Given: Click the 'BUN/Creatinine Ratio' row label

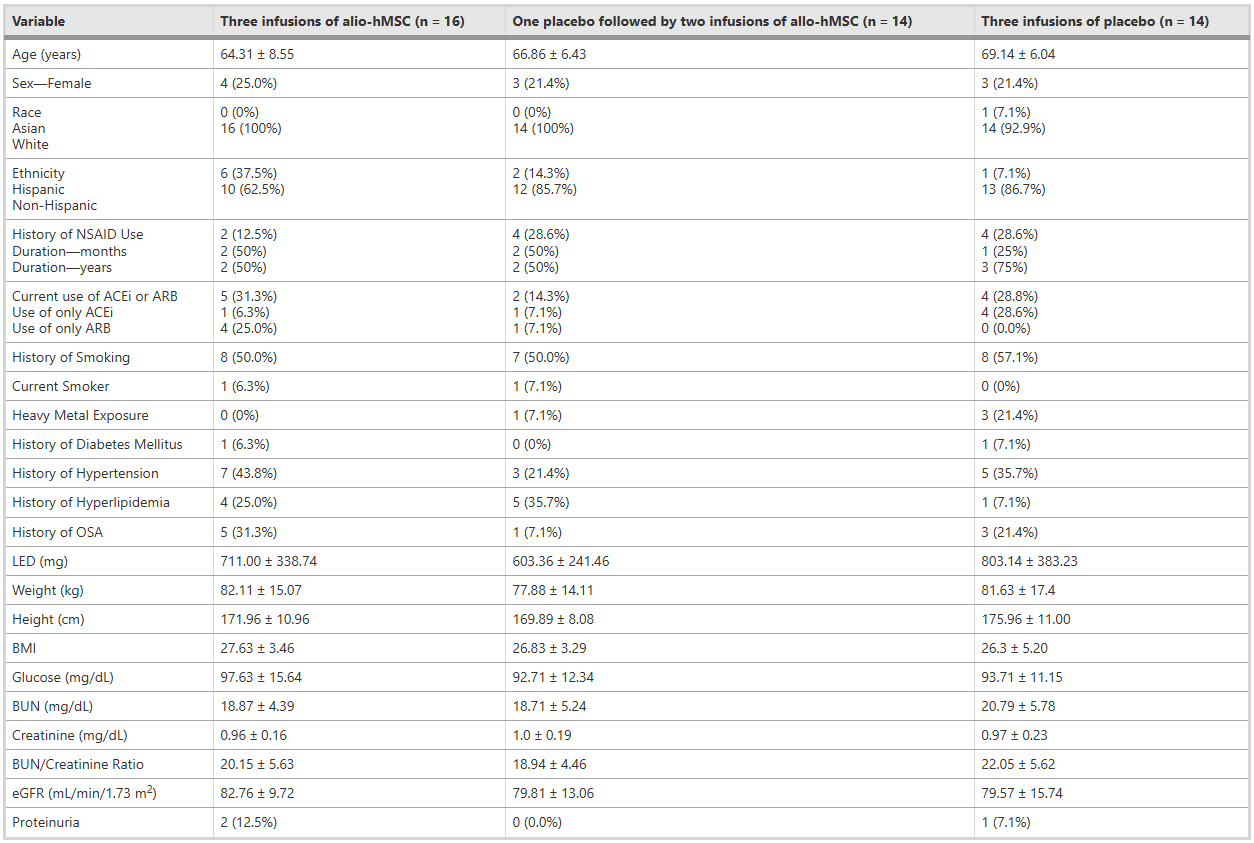Looking at the screenshot, I should tap(78, 764).
